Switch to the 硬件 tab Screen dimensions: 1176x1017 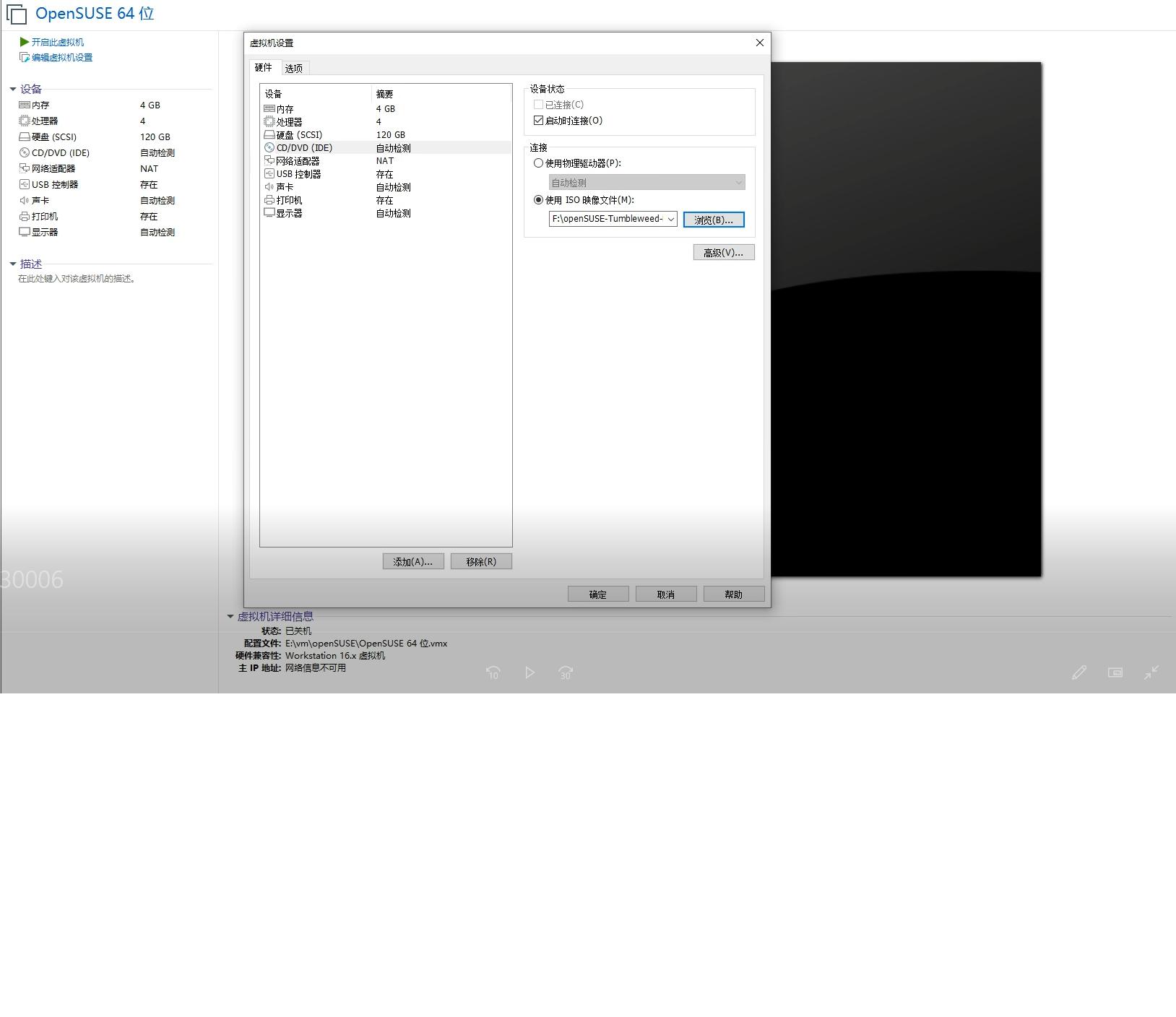click(264, 68)
